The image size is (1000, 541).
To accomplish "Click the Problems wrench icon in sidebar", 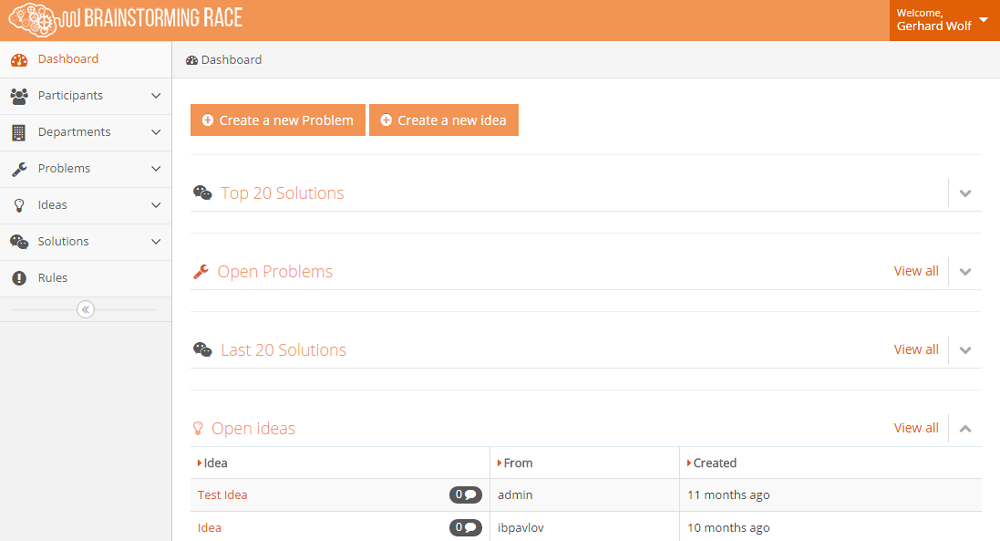I will (18, 169).
